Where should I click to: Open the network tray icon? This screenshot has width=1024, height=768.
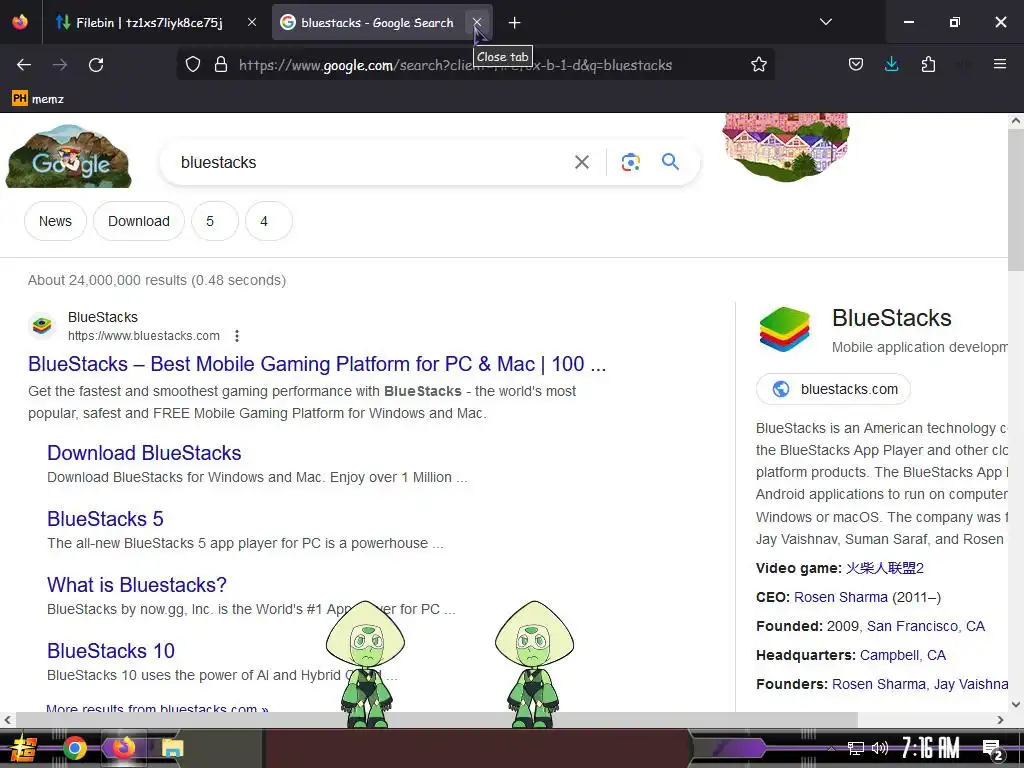pyautogui.click(x=855, y=748)
